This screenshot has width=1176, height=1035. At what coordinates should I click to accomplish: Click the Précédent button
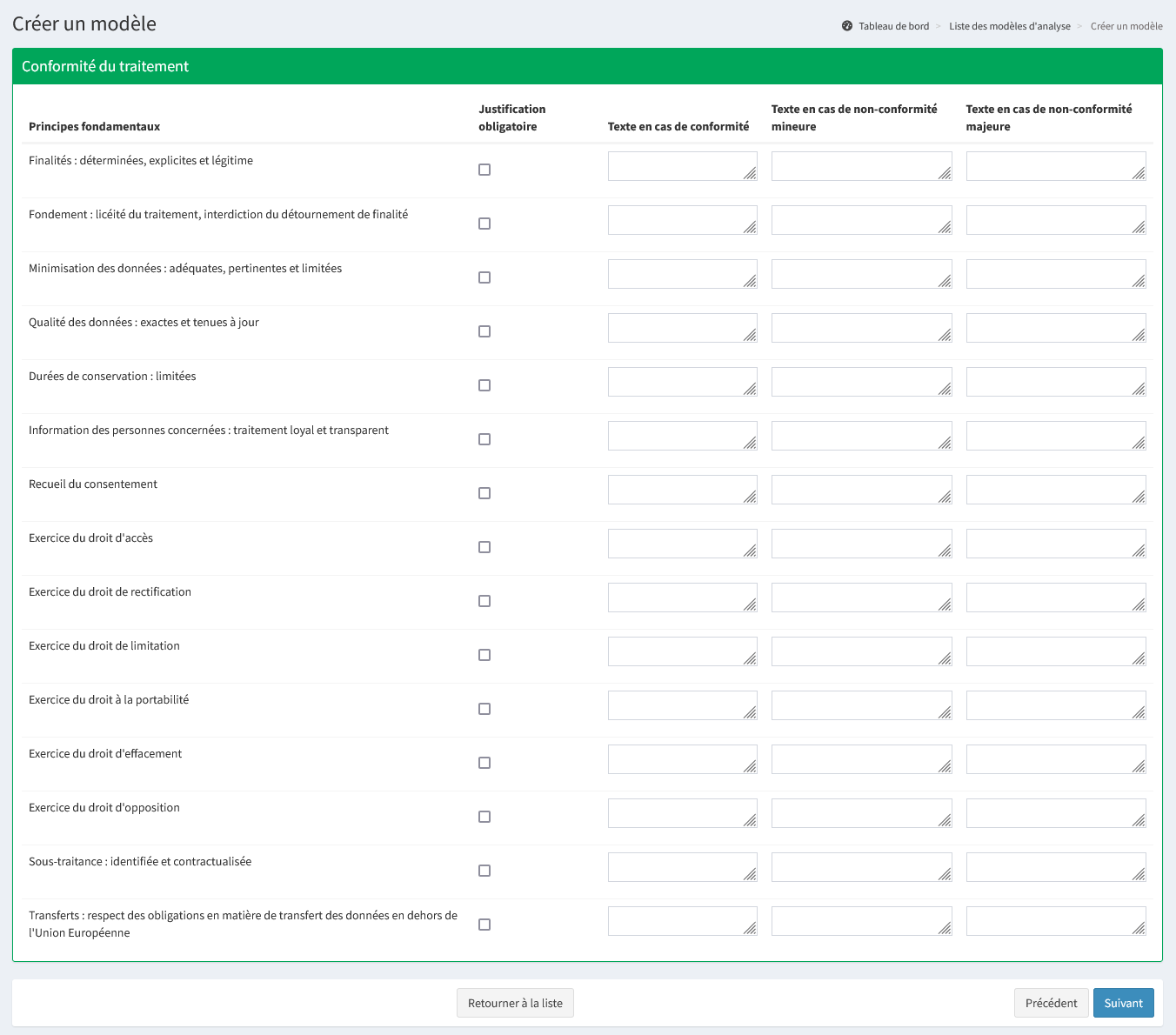(x=1051, y=1003)
